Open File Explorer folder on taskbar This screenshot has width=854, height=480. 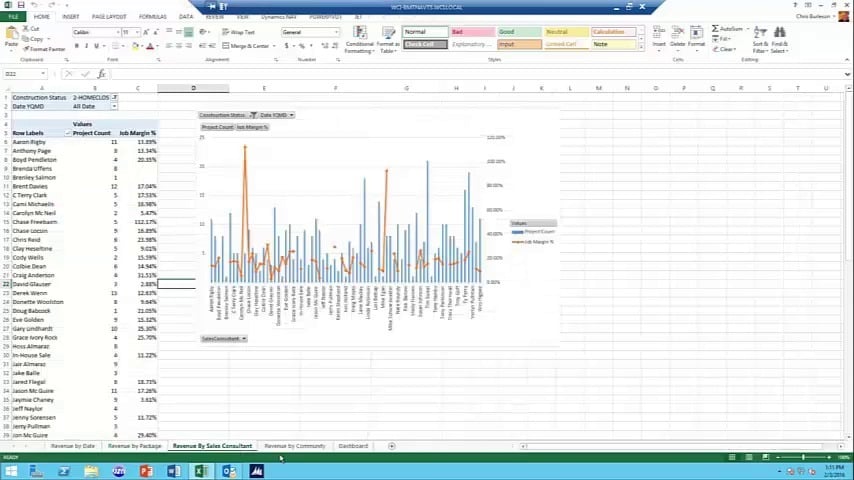coord(91,471)
